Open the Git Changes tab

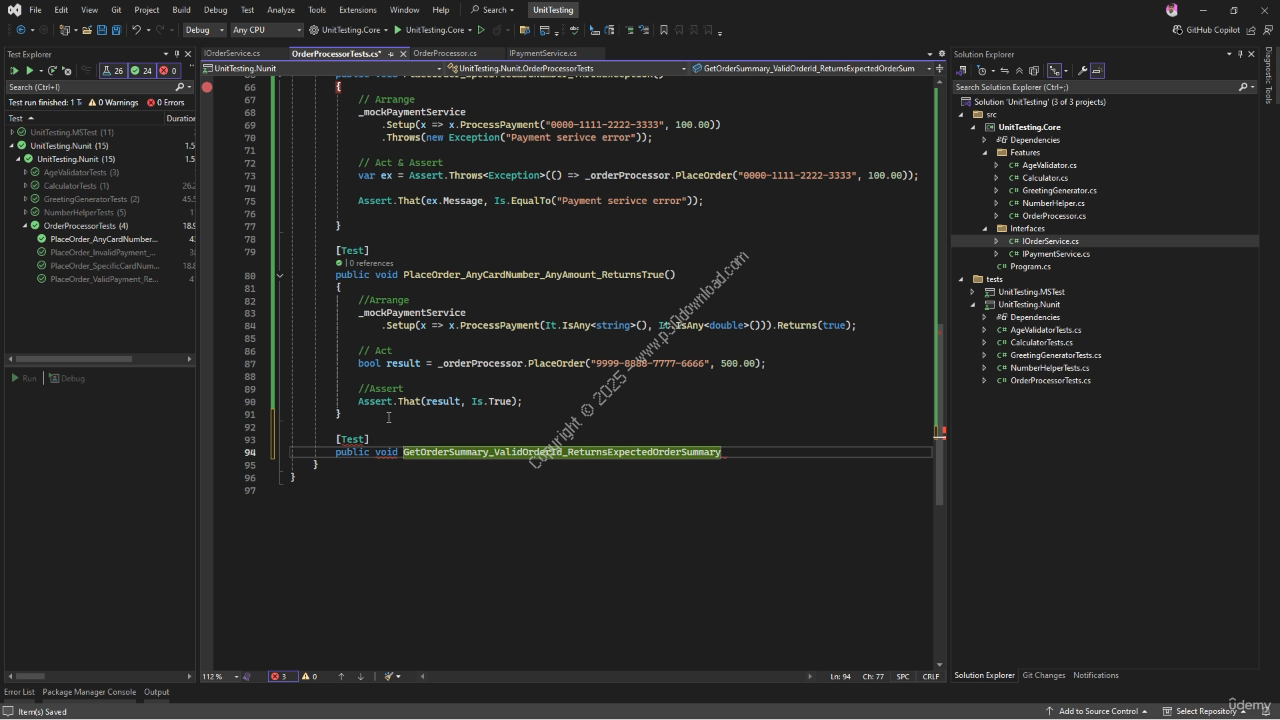(x=1043, y=675)
